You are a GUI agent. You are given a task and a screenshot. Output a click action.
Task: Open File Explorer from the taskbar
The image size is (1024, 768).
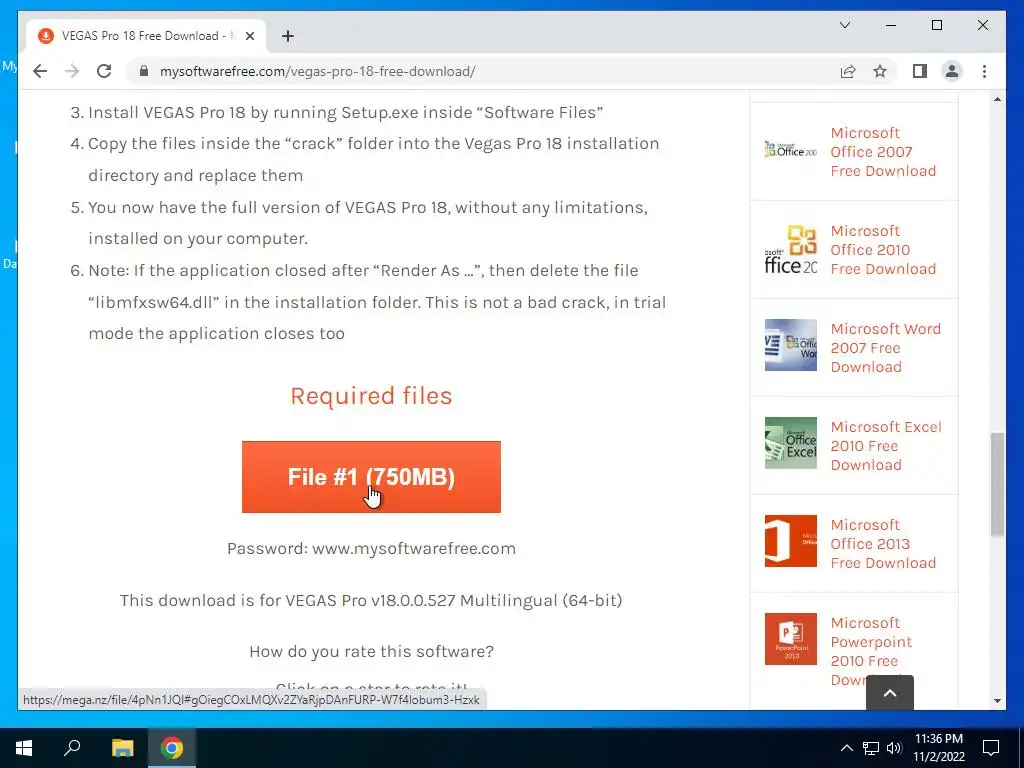pos(122,748)
